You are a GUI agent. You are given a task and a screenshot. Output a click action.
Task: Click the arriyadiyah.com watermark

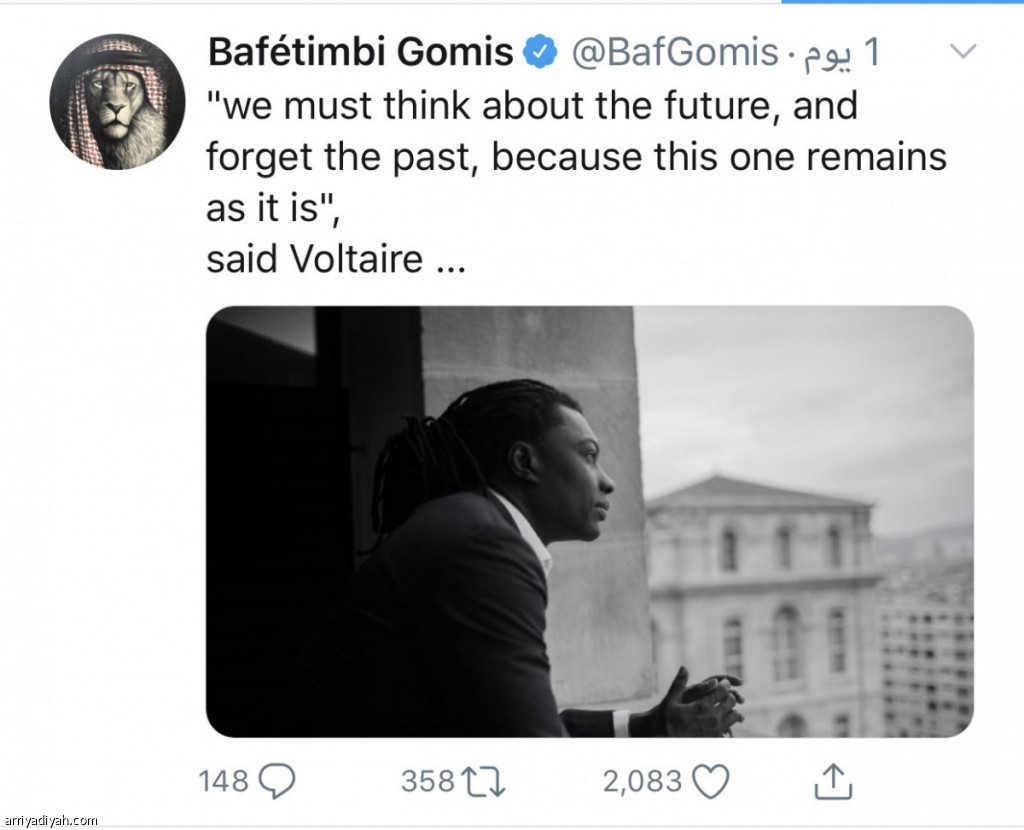pyautogui.click(x=50, y=820)
